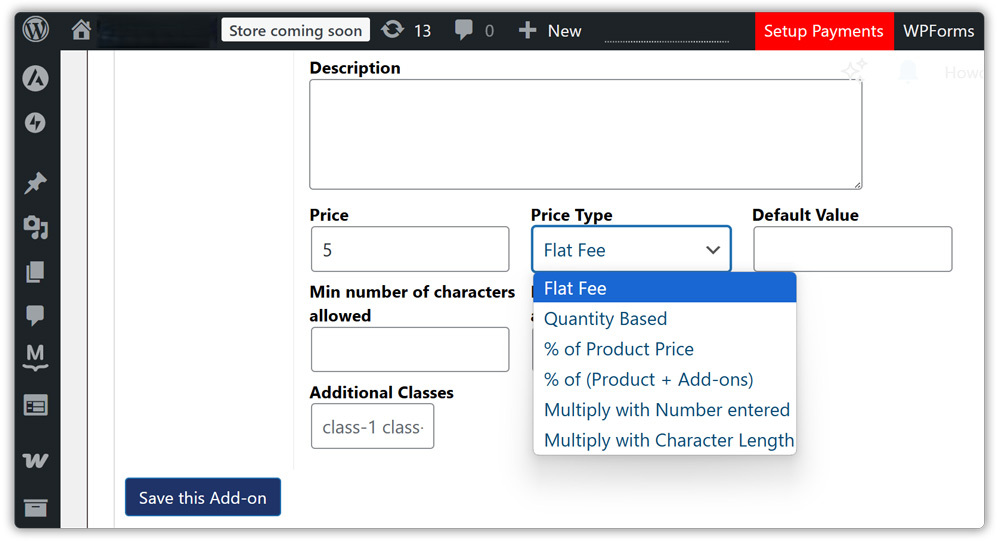Open Posts pushpin sidebar icon
This screenshot has width=1000, height=541.
coord(35,183)
